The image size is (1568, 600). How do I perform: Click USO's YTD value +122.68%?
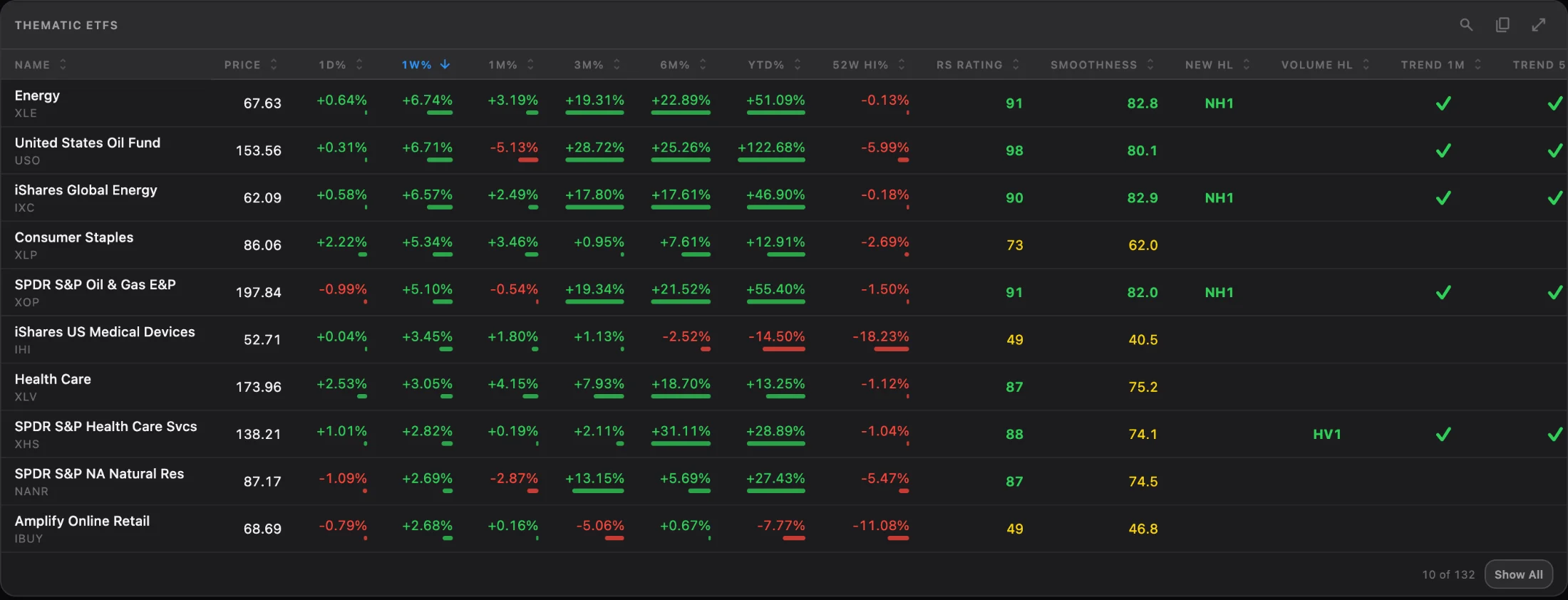[x=771, y=148]
